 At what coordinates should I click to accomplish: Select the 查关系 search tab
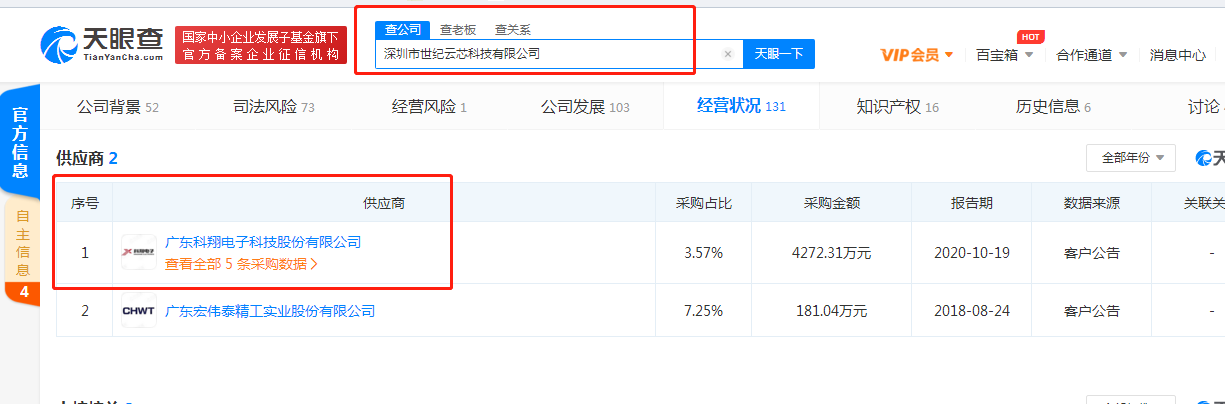point(513,30)
